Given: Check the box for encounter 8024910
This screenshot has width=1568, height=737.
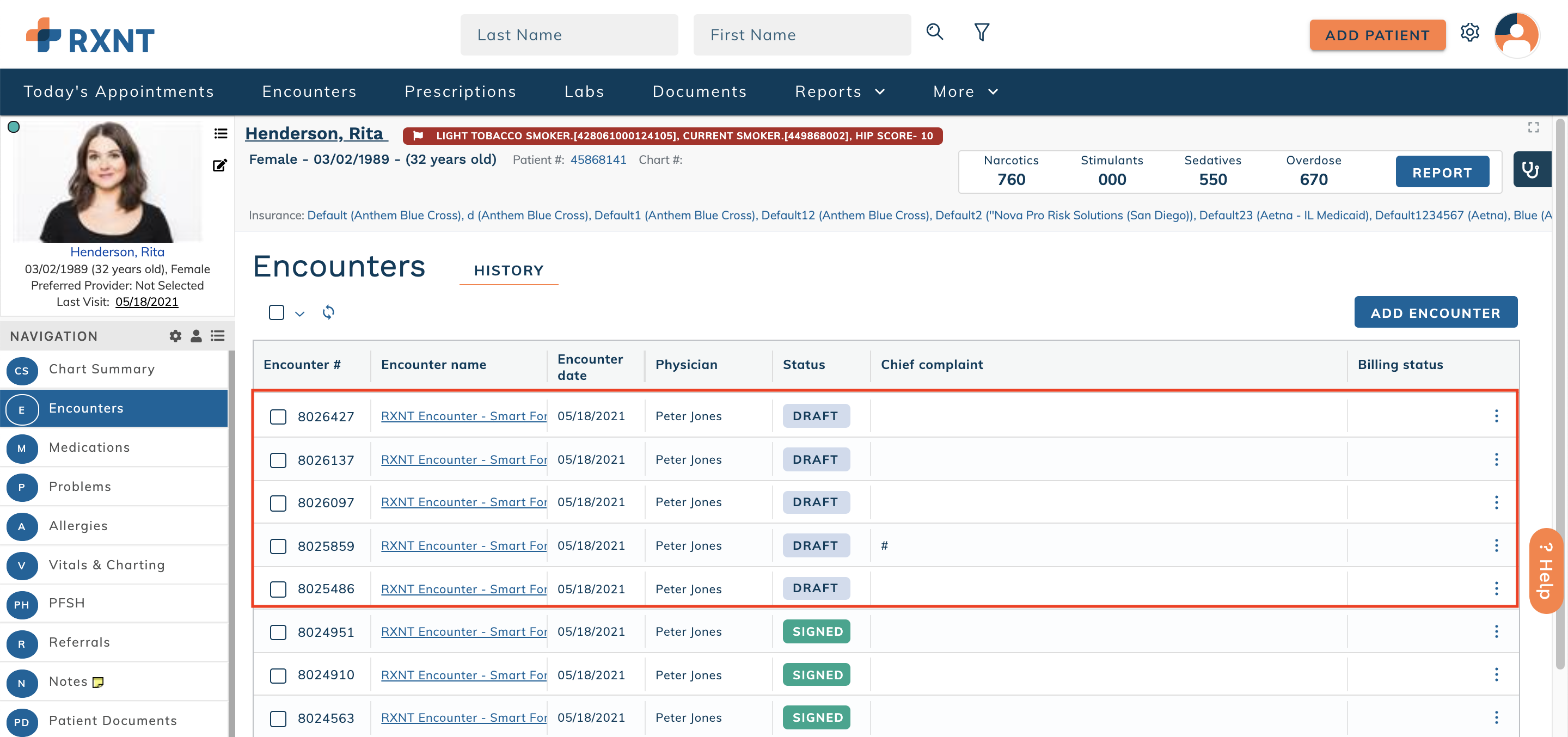Looking at the screenshot, I should (278, 675).
